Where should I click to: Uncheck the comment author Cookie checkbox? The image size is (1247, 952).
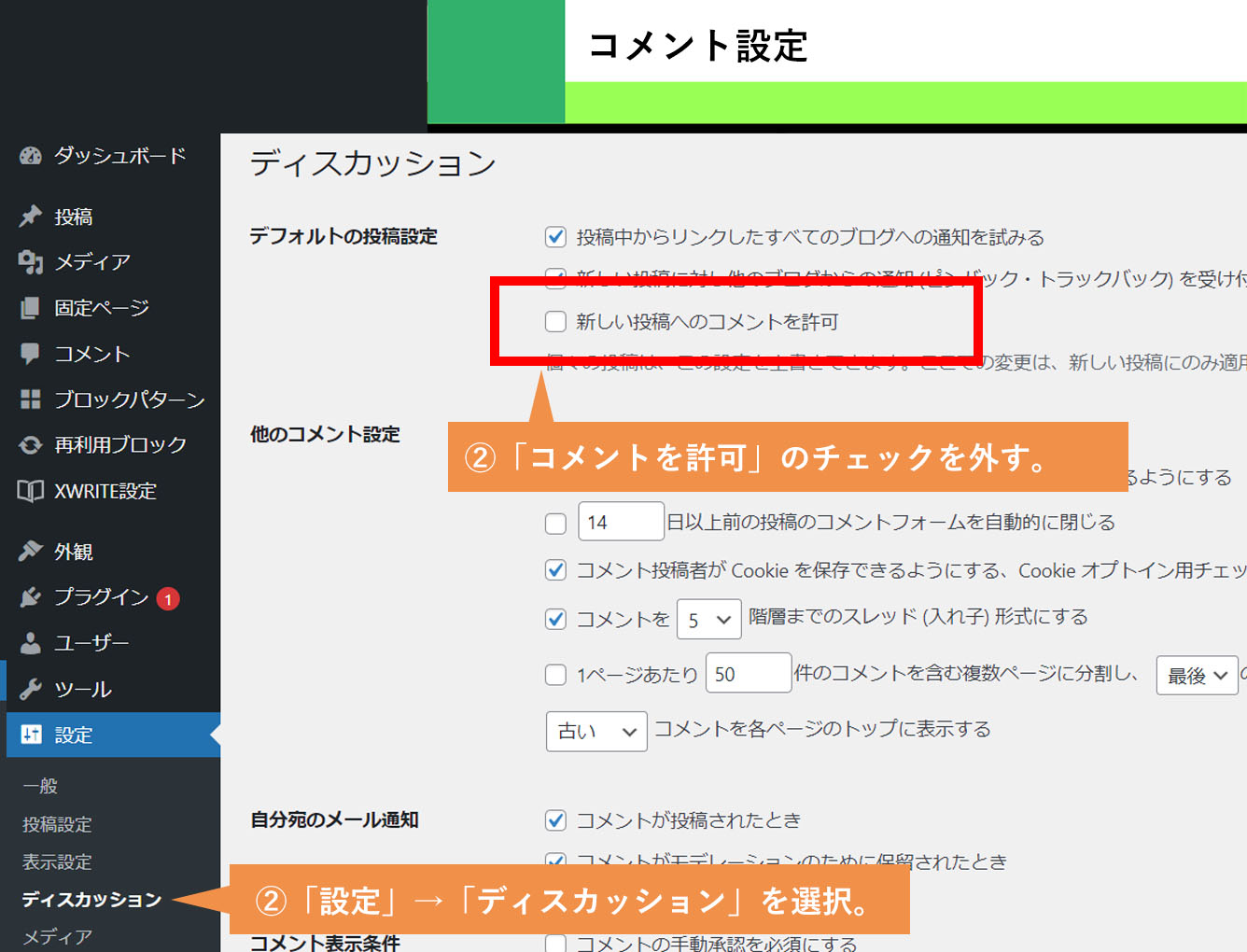[x=555, y=570]
